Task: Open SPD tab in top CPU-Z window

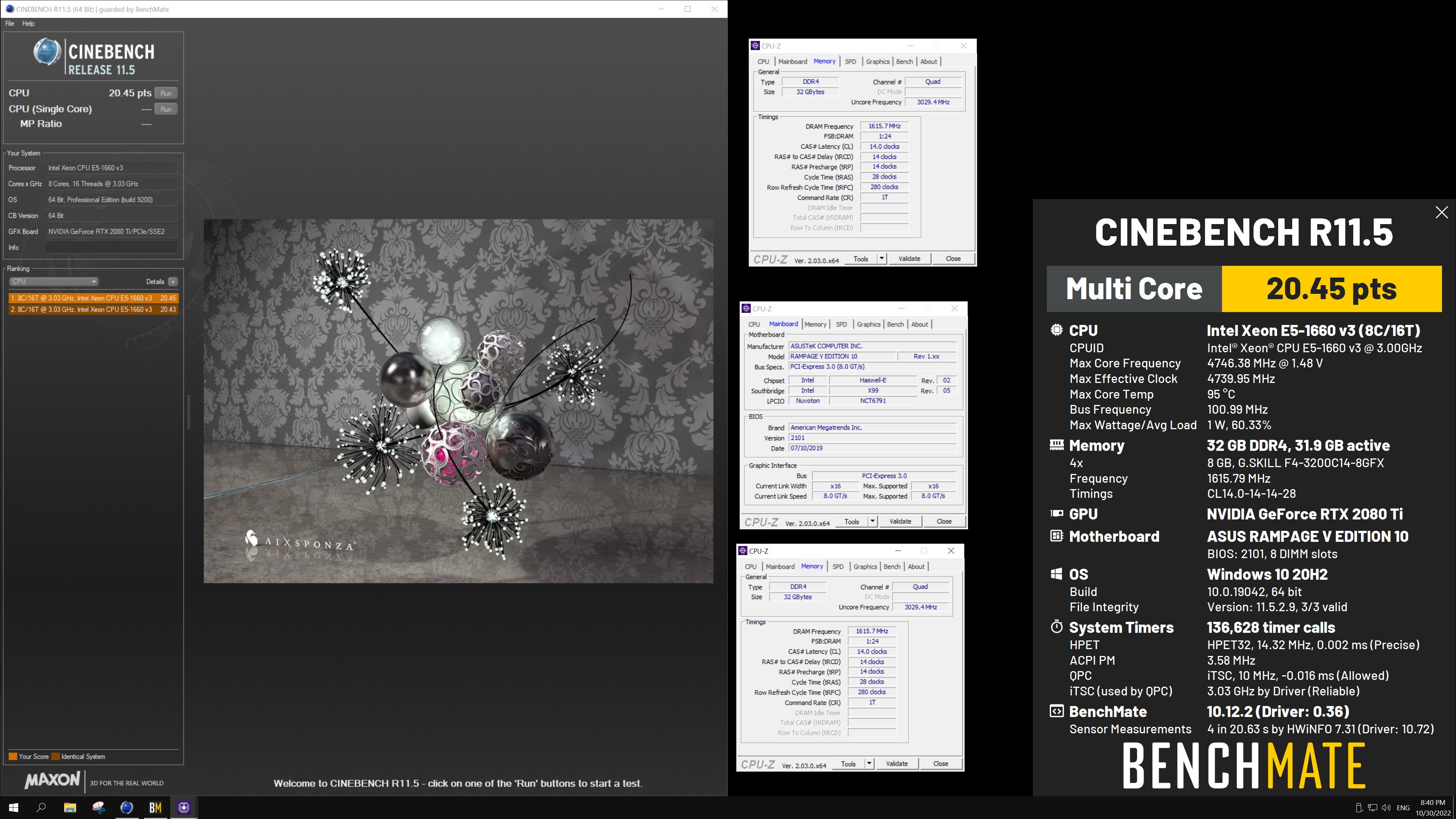Action: (x=850, y=61)
